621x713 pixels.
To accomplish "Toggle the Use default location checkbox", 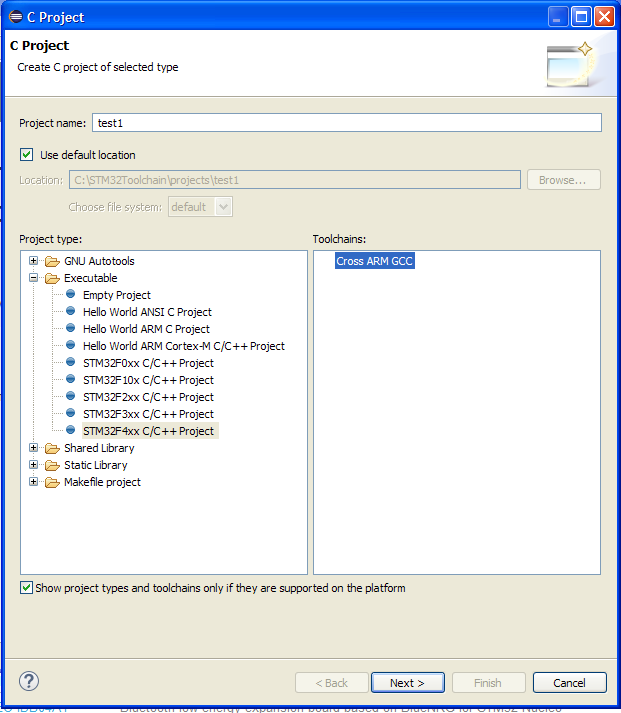I will (x=26, y=155).
